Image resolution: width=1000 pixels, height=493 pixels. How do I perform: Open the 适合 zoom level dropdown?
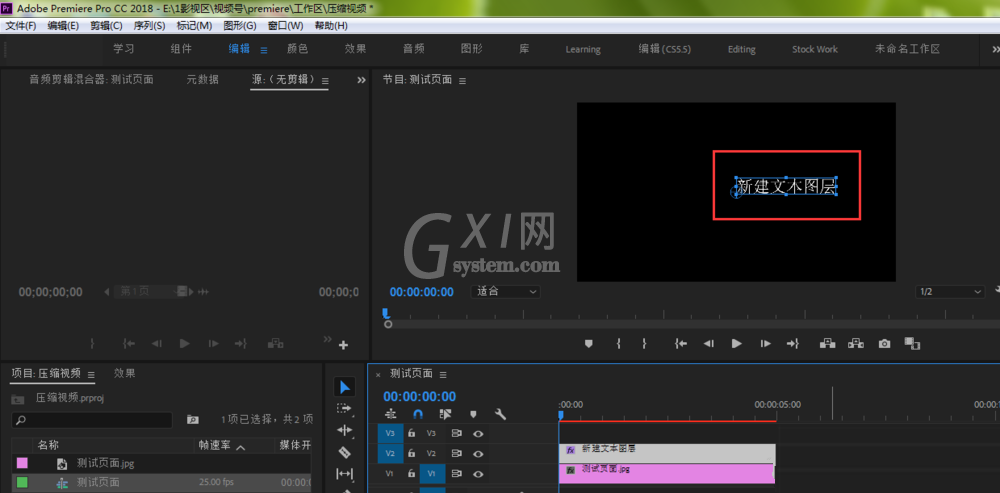point(506,291)
